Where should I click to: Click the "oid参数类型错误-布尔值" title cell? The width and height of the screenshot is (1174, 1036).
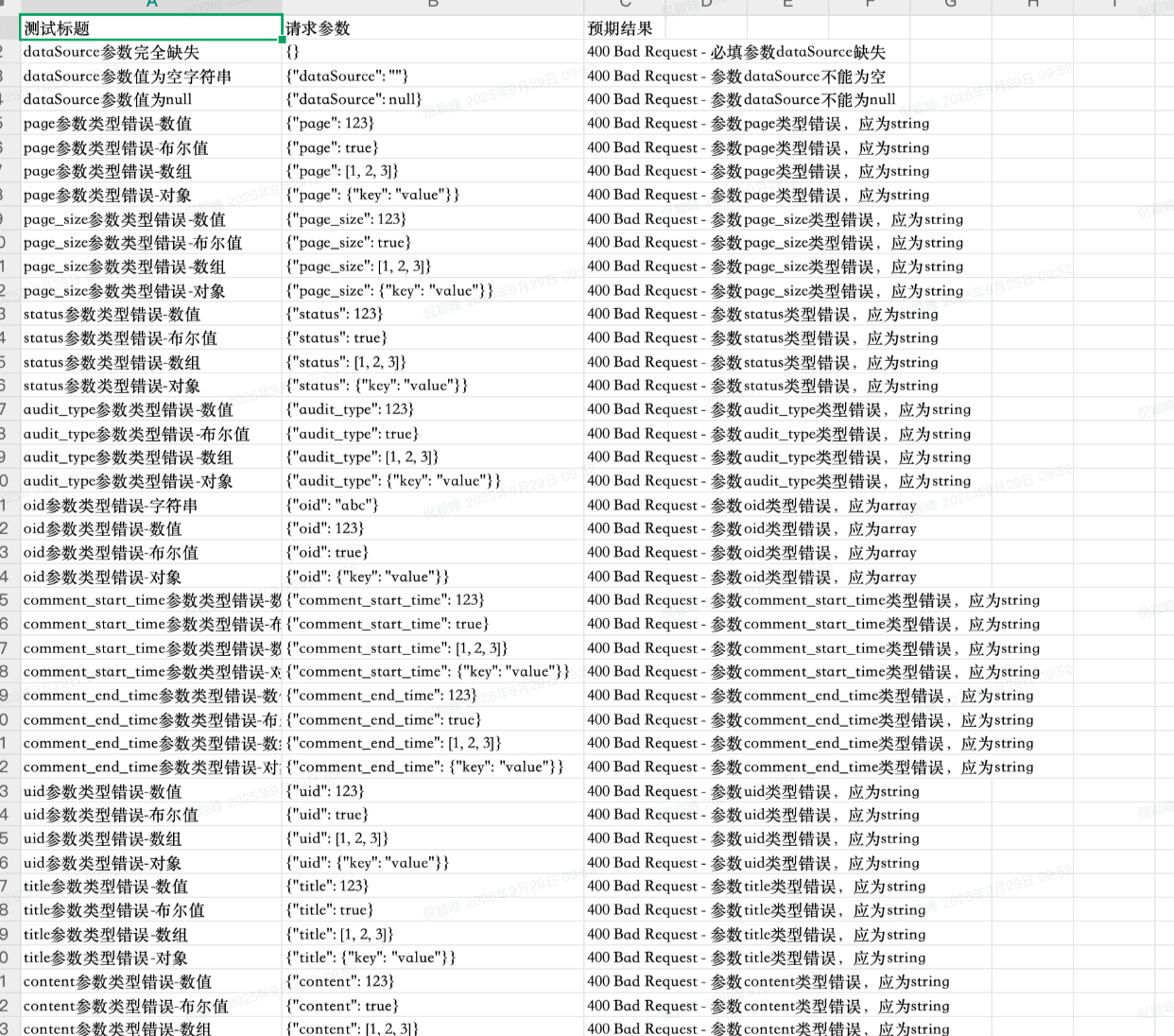[x=150, y=552]
